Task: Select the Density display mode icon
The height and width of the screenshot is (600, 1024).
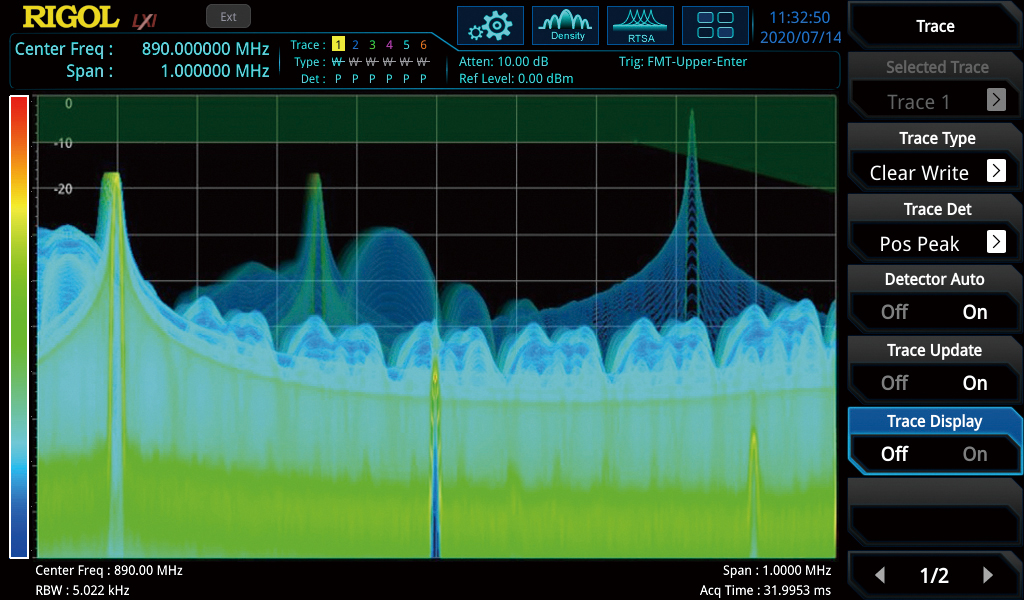Action: point(566,25)
